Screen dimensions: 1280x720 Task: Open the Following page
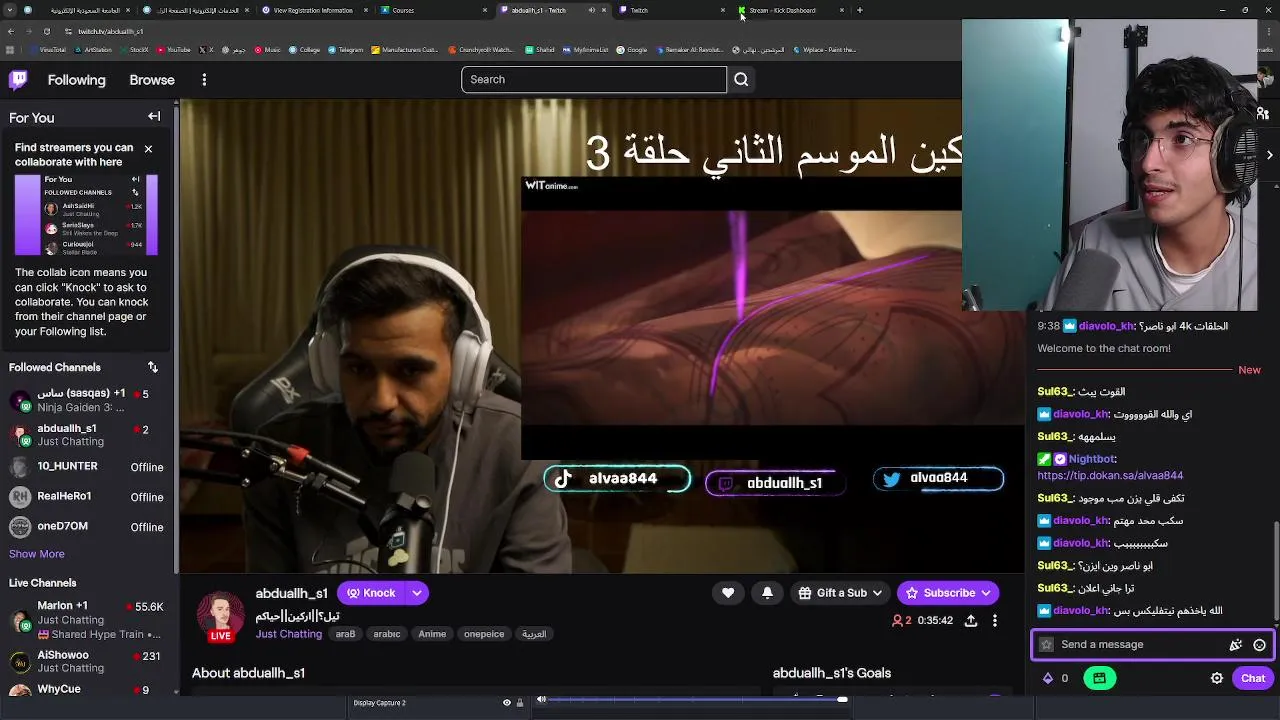click(x=76, y=80)
